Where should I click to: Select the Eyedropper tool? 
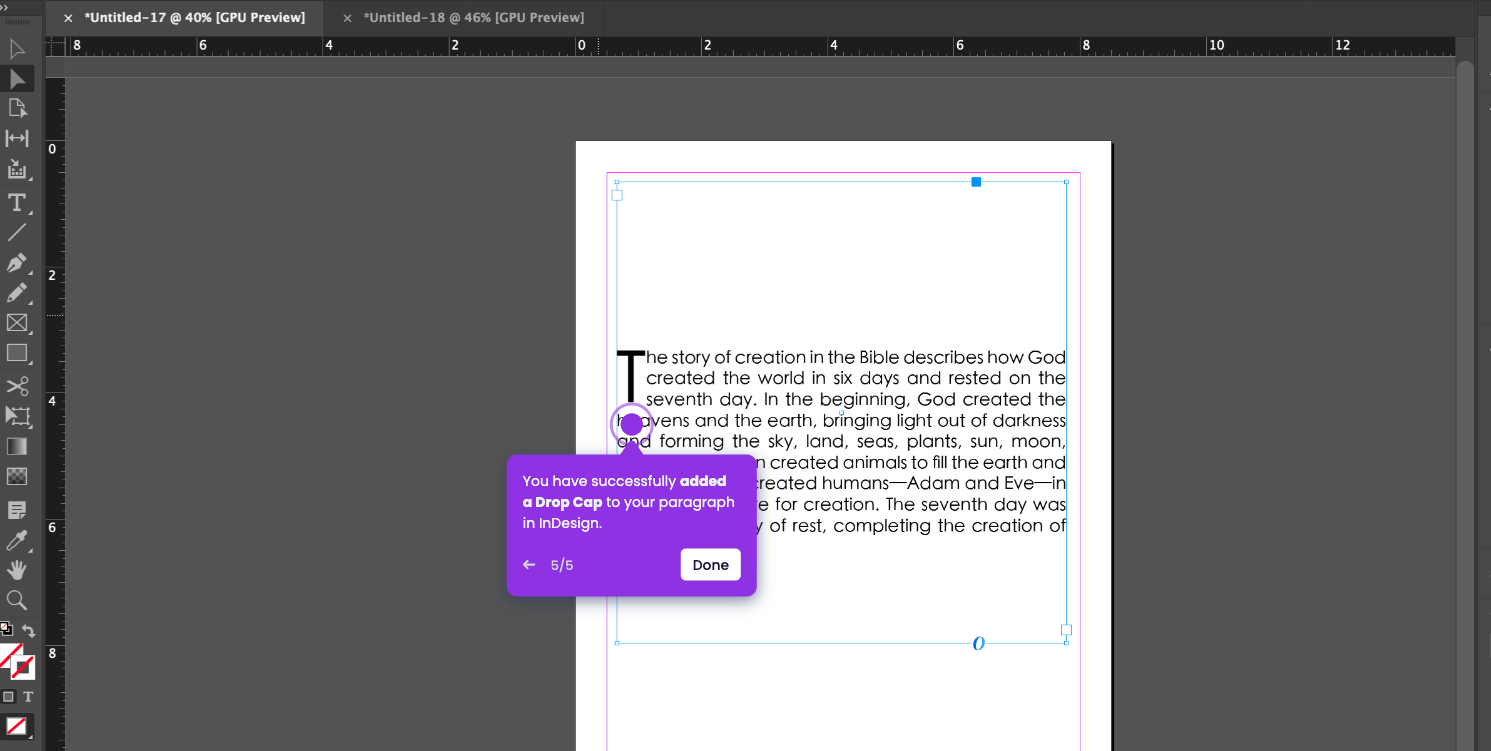(x=17, y=540)
